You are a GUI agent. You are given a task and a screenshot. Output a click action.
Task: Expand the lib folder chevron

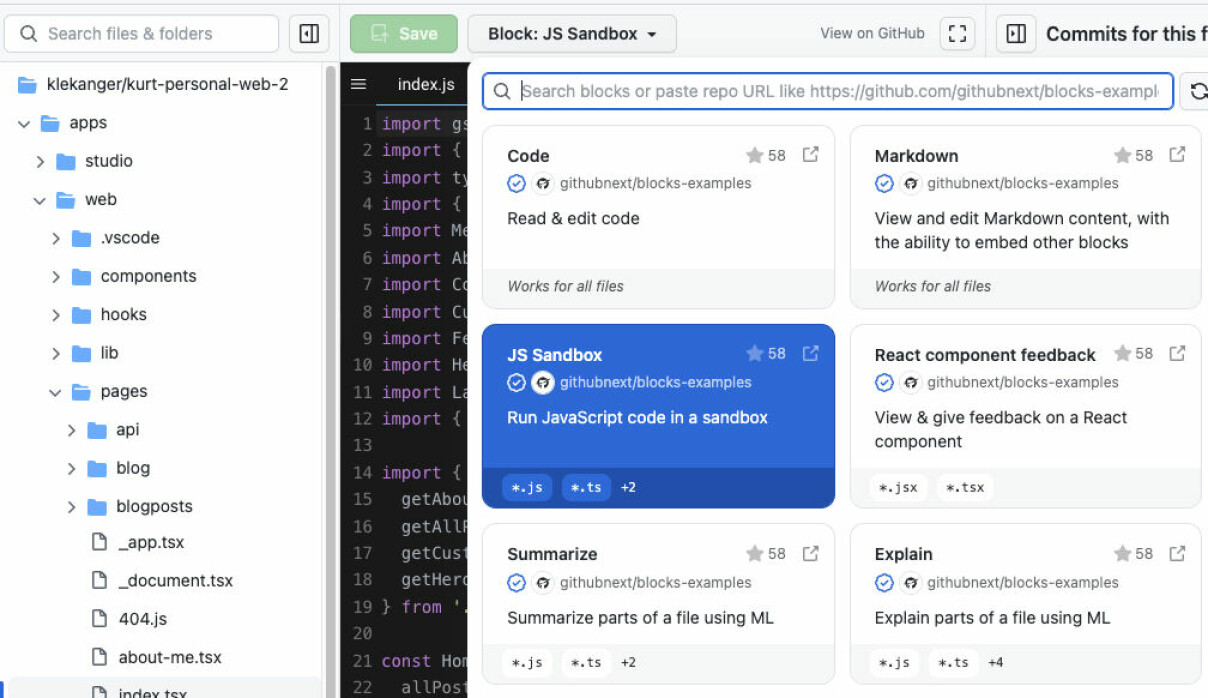(x=56, y=354)
